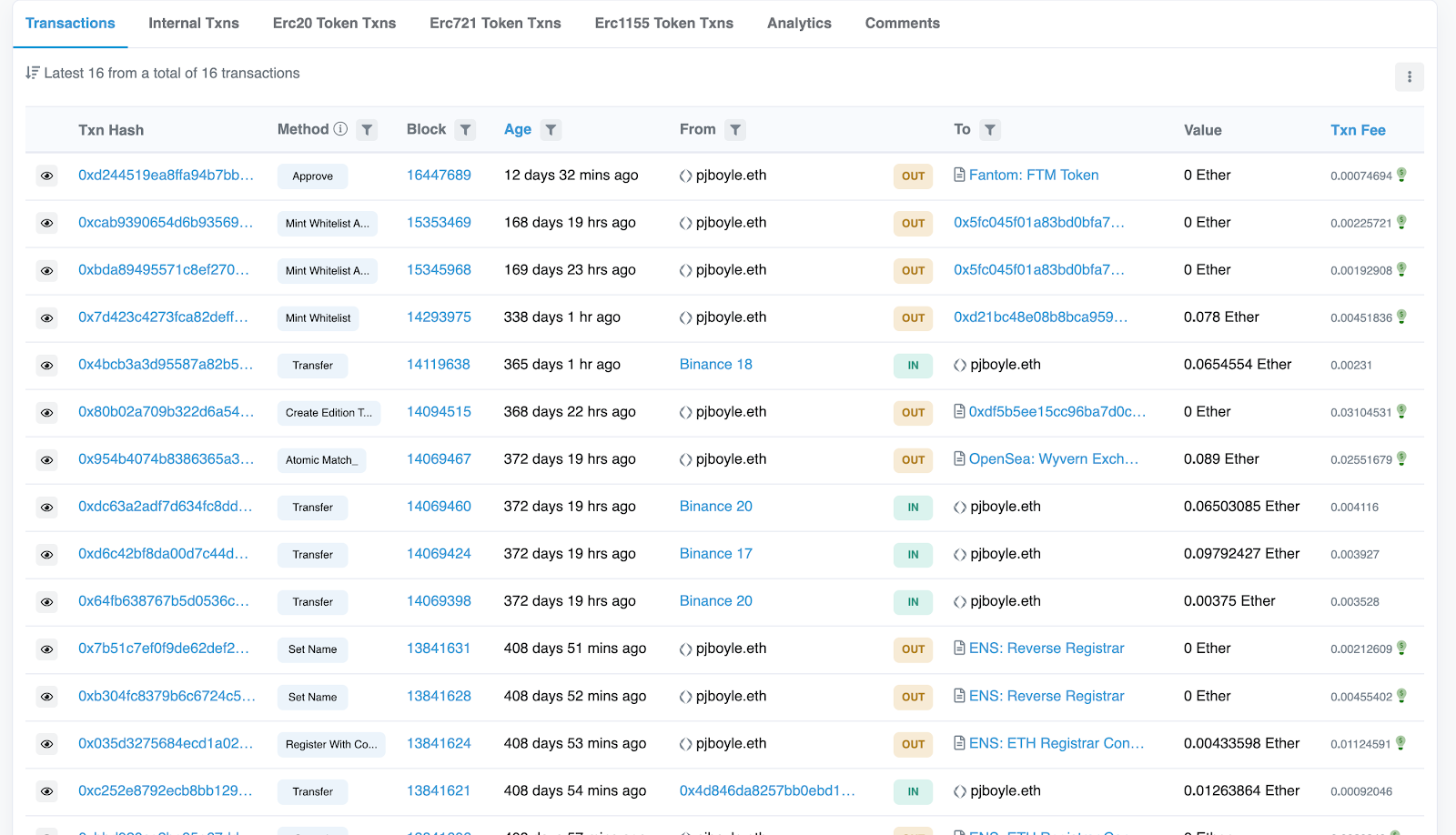The width and height of the screenshot is (1456, 835).
Task: Click the Binance 18 sender link
Action: [716, 364]
